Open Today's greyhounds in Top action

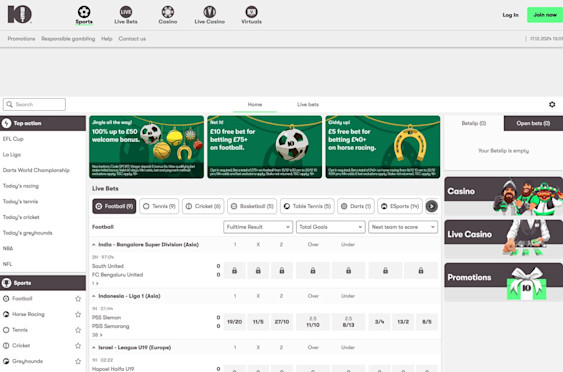28,233
